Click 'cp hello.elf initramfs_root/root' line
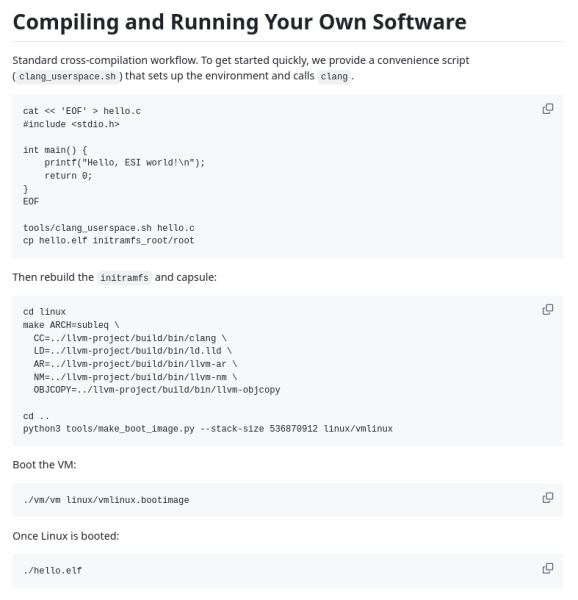The width and height of the screenshot is (578, 600). (x=109, y=241)
